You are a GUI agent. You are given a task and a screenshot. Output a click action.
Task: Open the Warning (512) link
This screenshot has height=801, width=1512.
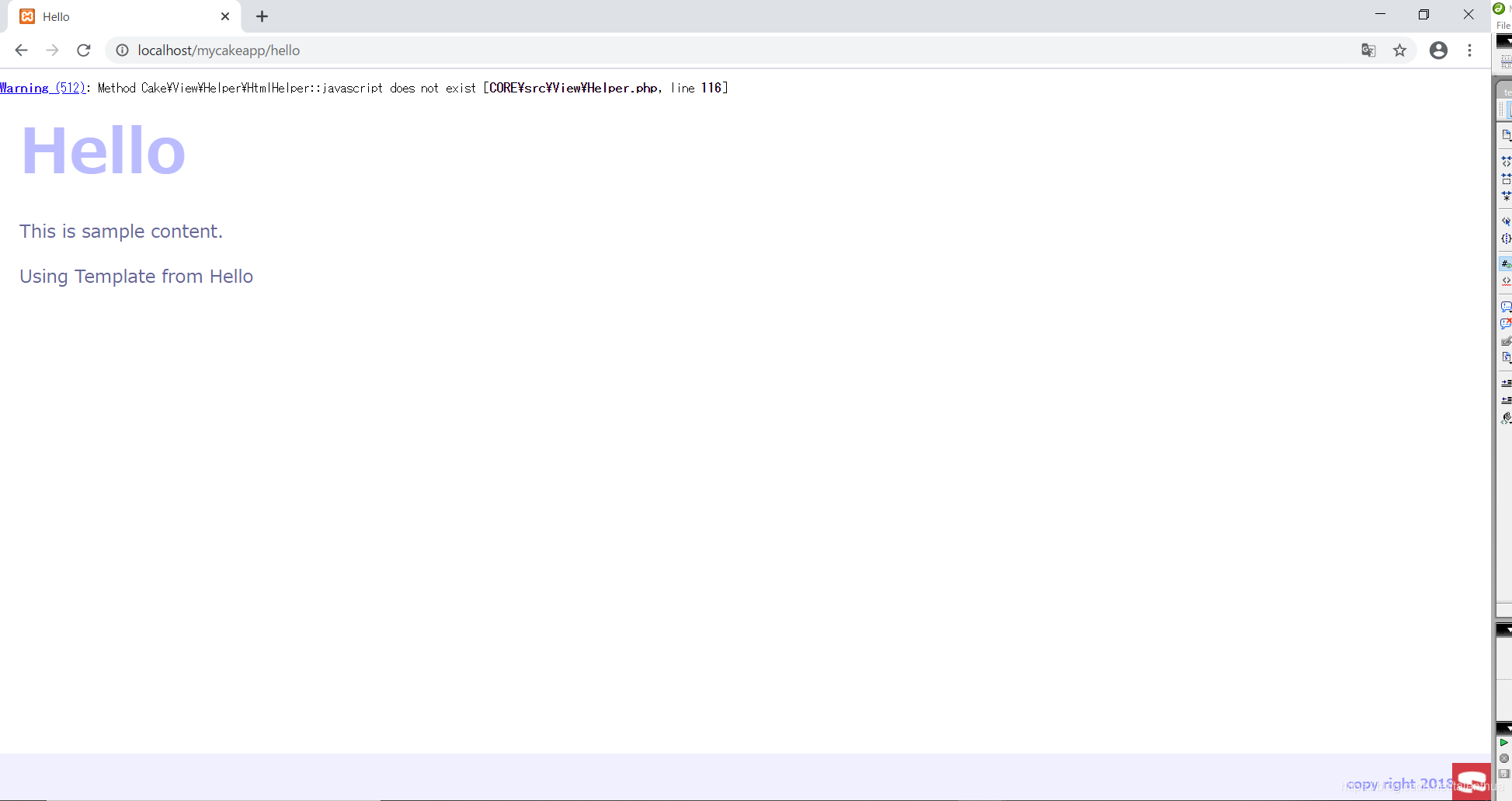coord(43,87)
